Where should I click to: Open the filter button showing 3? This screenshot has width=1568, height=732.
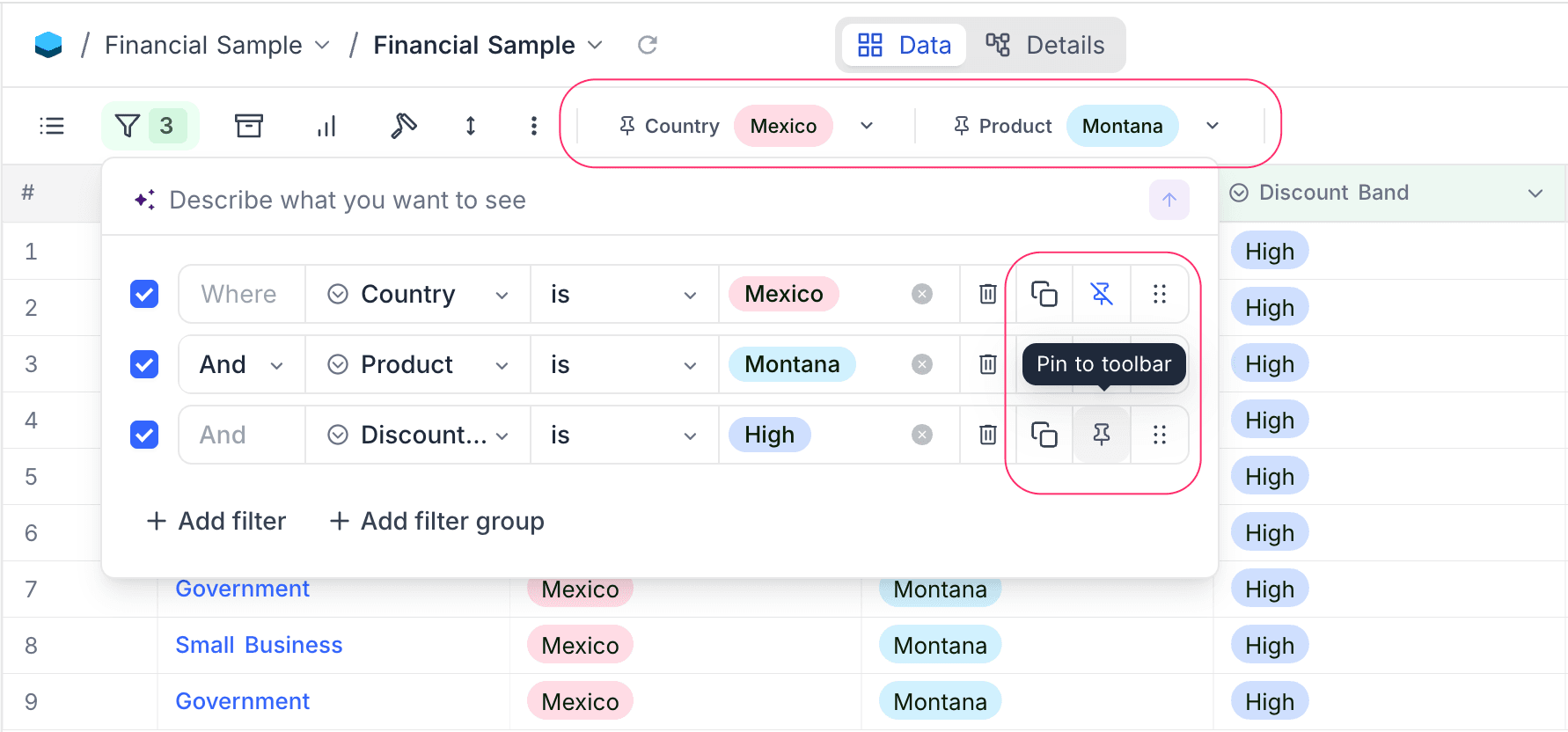[150, 126]
